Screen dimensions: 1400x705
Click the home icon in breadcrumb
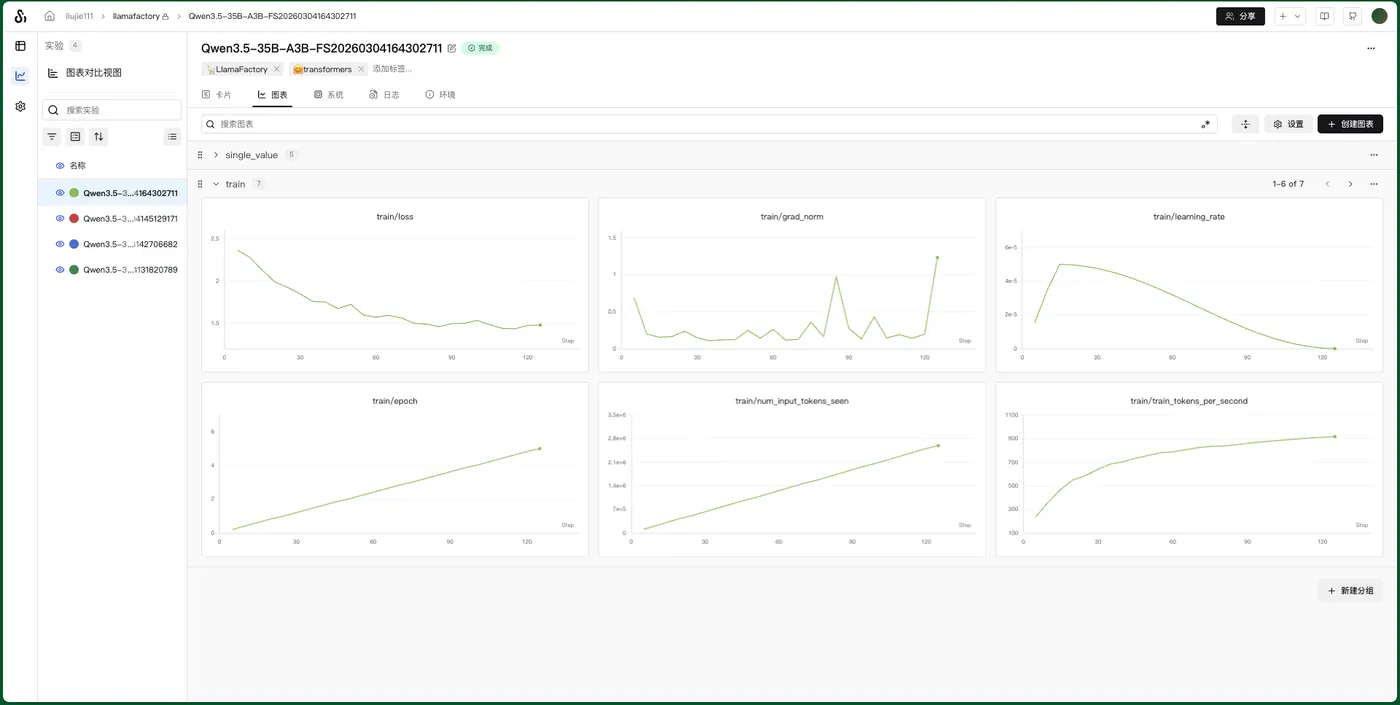tap(49, 16)
